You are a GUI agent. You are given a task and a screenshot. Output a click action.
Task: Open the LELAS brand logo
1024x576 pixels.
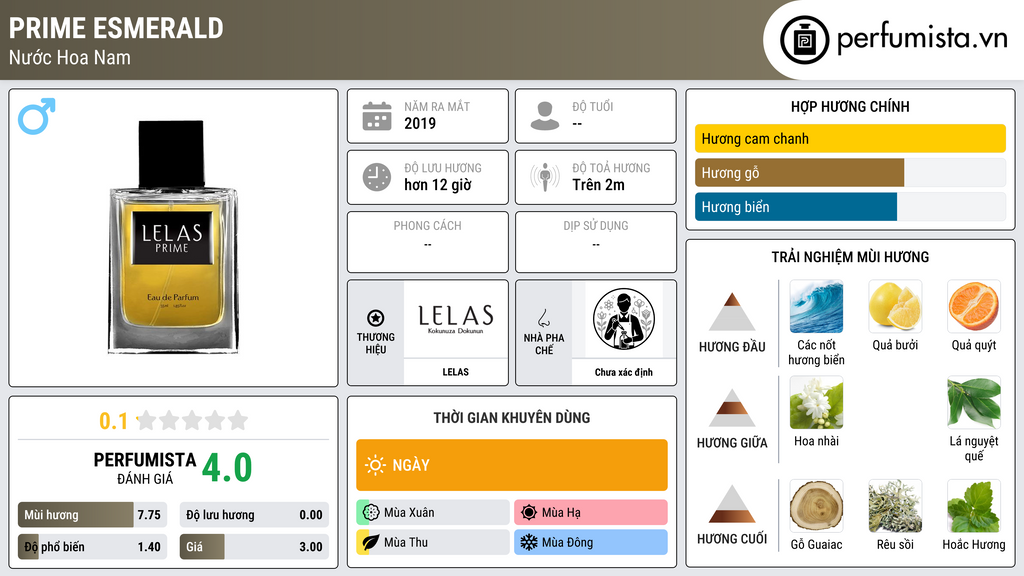[x=456, y=319]
